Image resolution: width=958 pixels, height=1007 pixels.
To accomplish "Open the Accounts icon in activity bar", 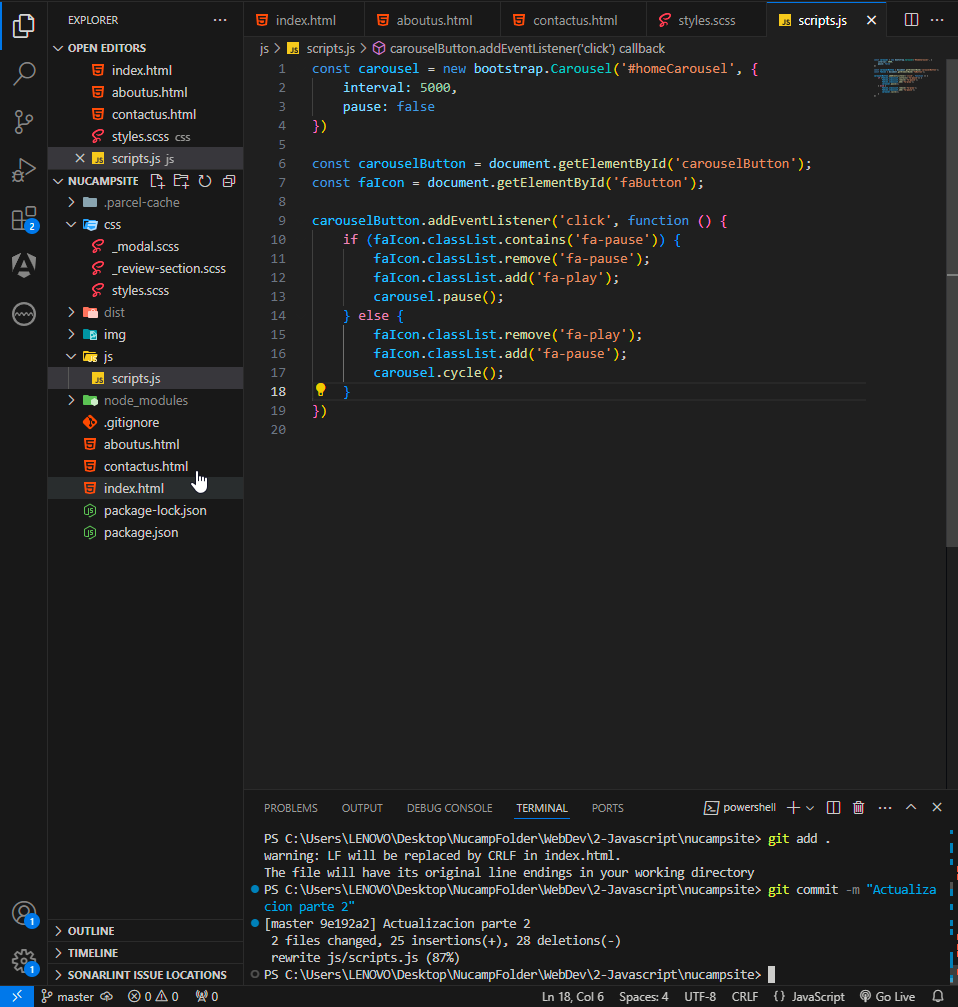I will point(24,913).
